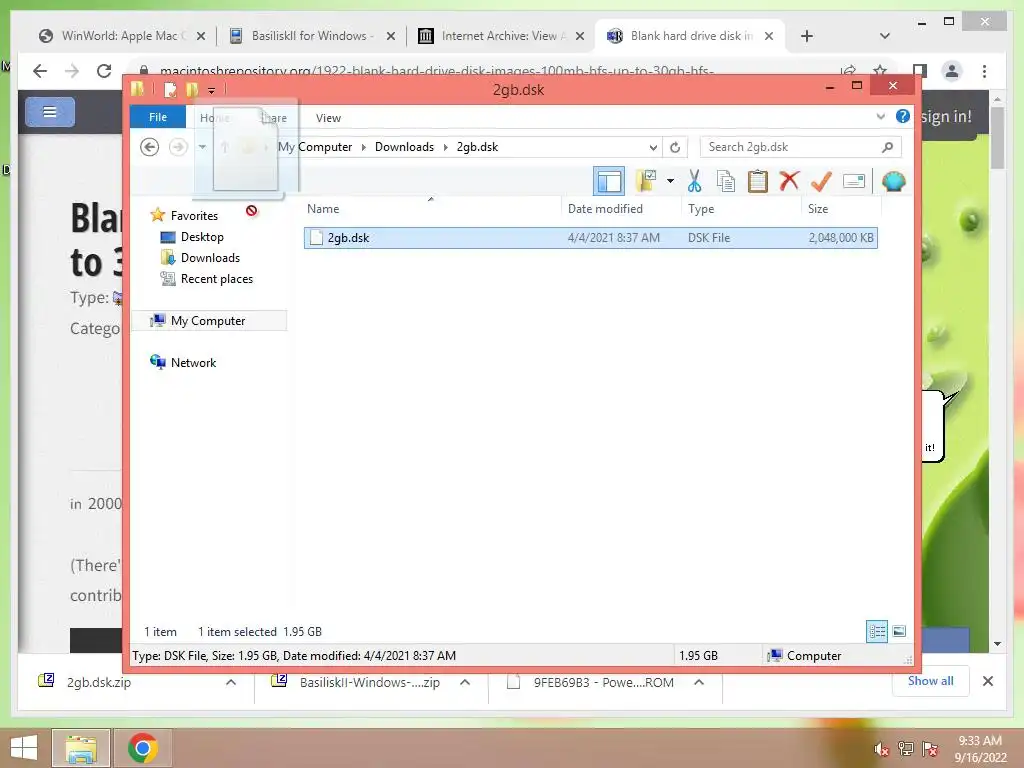Click the magnifier icon in Explorer search box
The width and height of the screenshot is (1024, 768).
point(887,147)
